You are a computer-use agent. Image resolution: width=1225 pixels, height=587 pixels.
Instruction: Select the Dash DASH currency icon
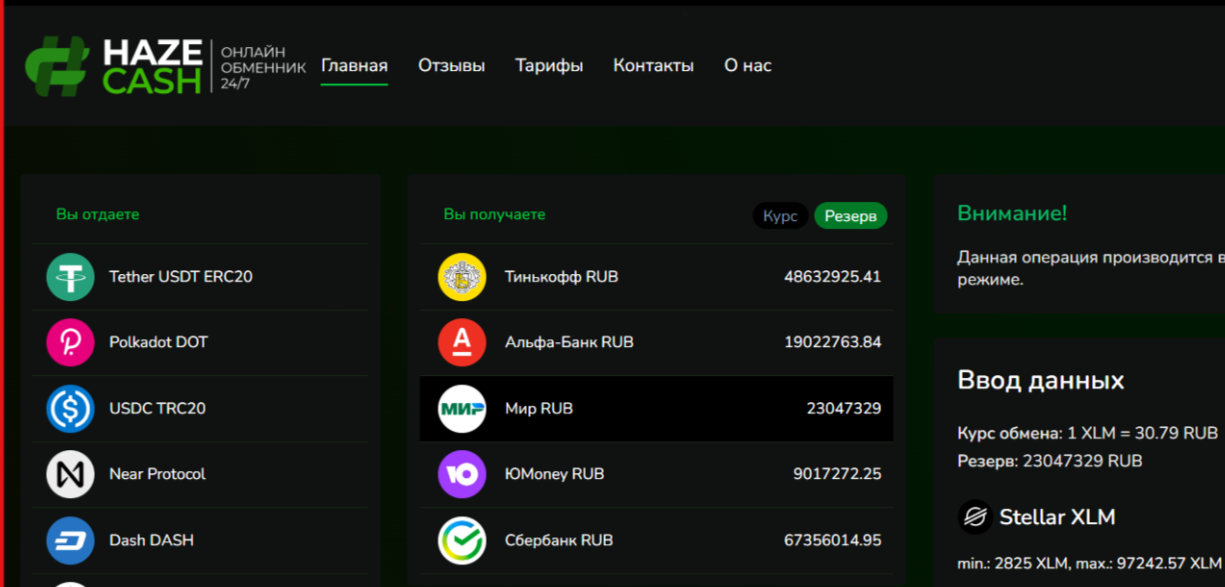68,540
